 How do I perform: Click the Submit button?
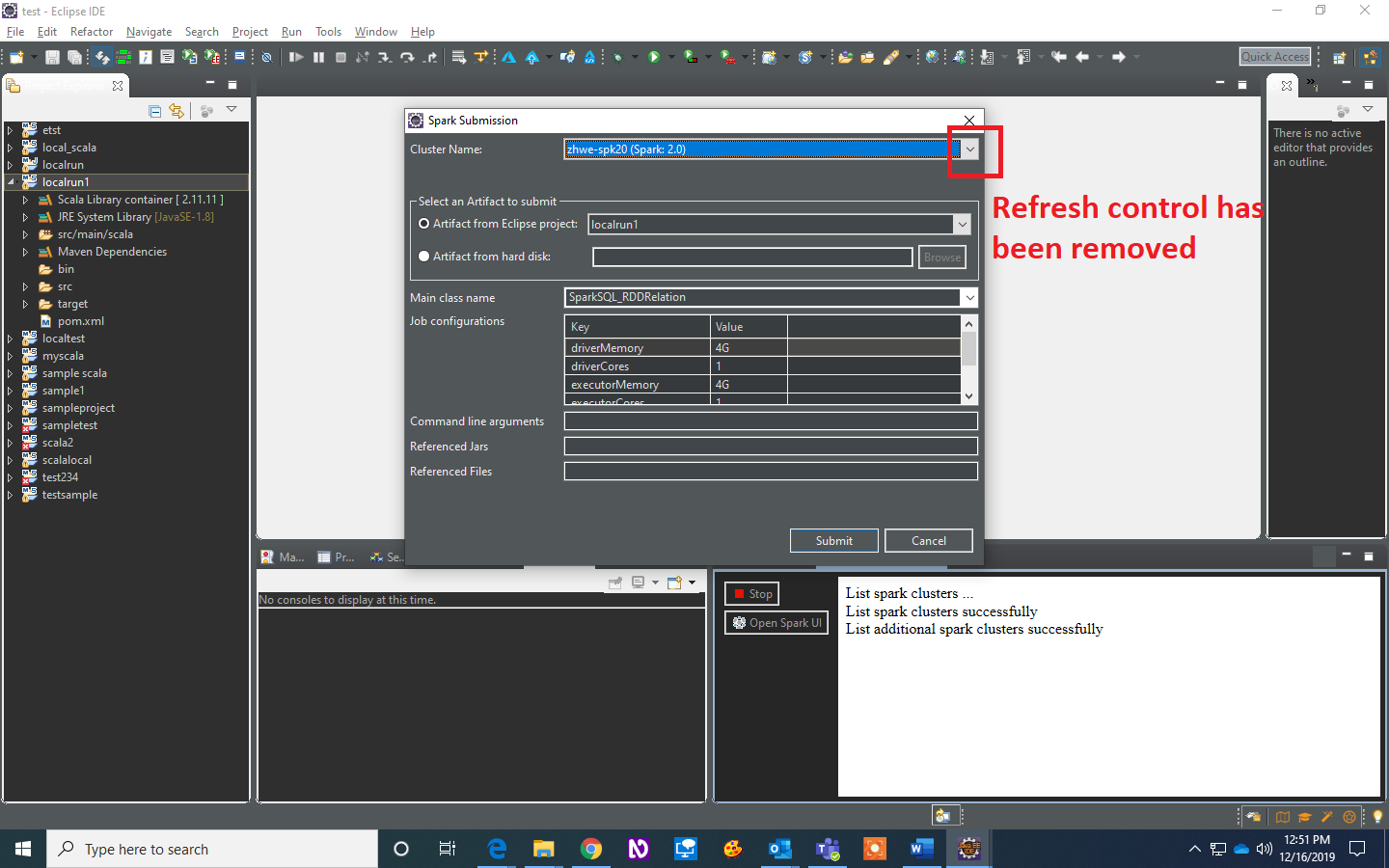(x=833, y=540)
